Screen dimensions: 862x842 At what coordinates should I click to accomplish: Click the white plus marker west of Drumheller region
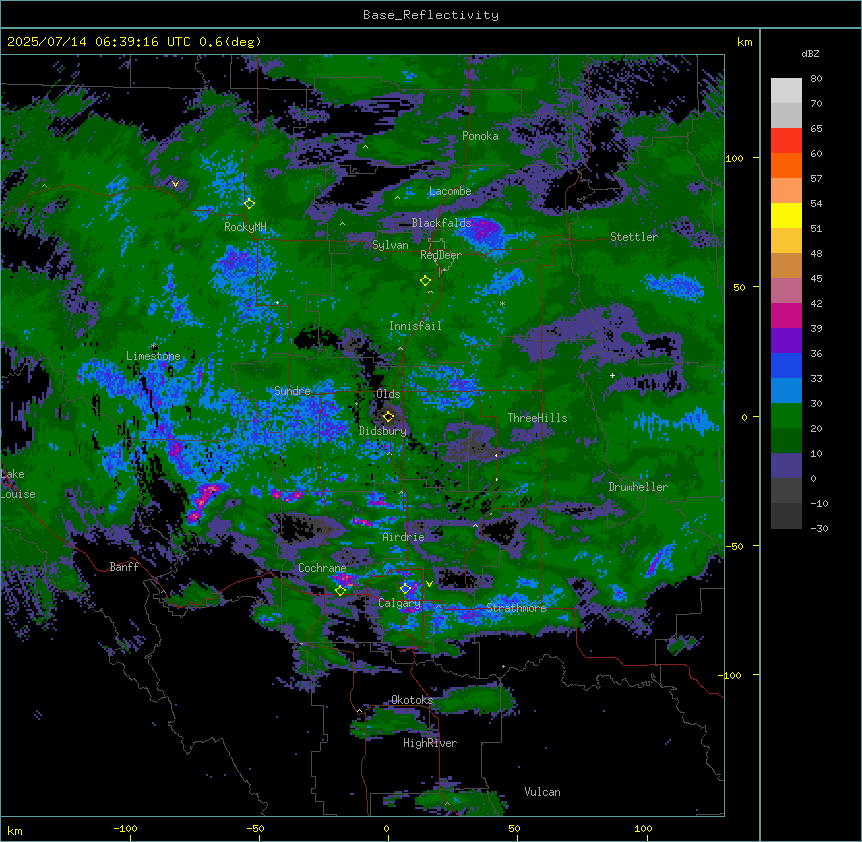pos(612,375)
